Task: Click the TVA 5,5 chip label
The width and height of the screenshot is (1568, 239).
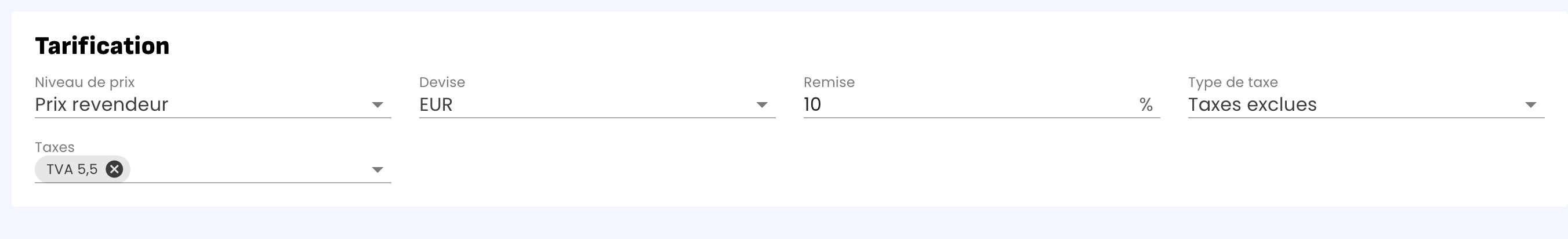Action: [x=72, y=169]
